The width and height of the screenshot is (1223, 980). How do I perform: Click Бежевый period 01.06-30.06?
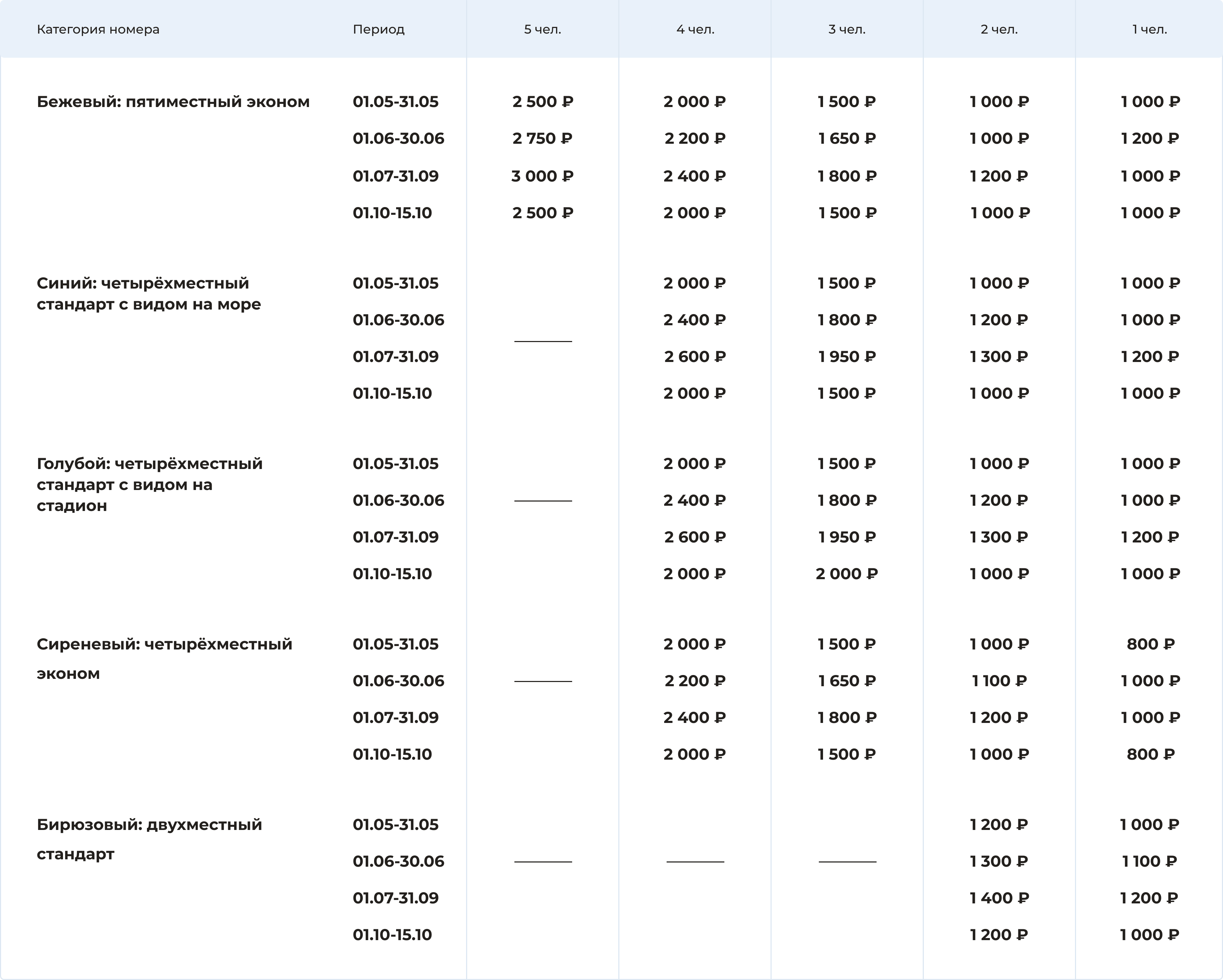pos(398,139)
